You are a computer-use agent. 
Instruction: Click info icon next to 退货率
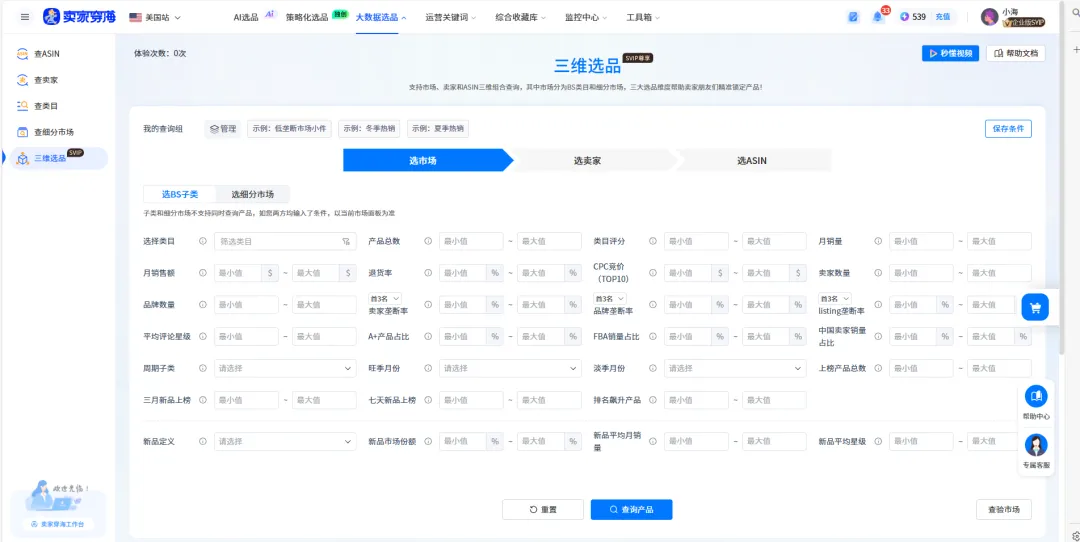[428, 273]
